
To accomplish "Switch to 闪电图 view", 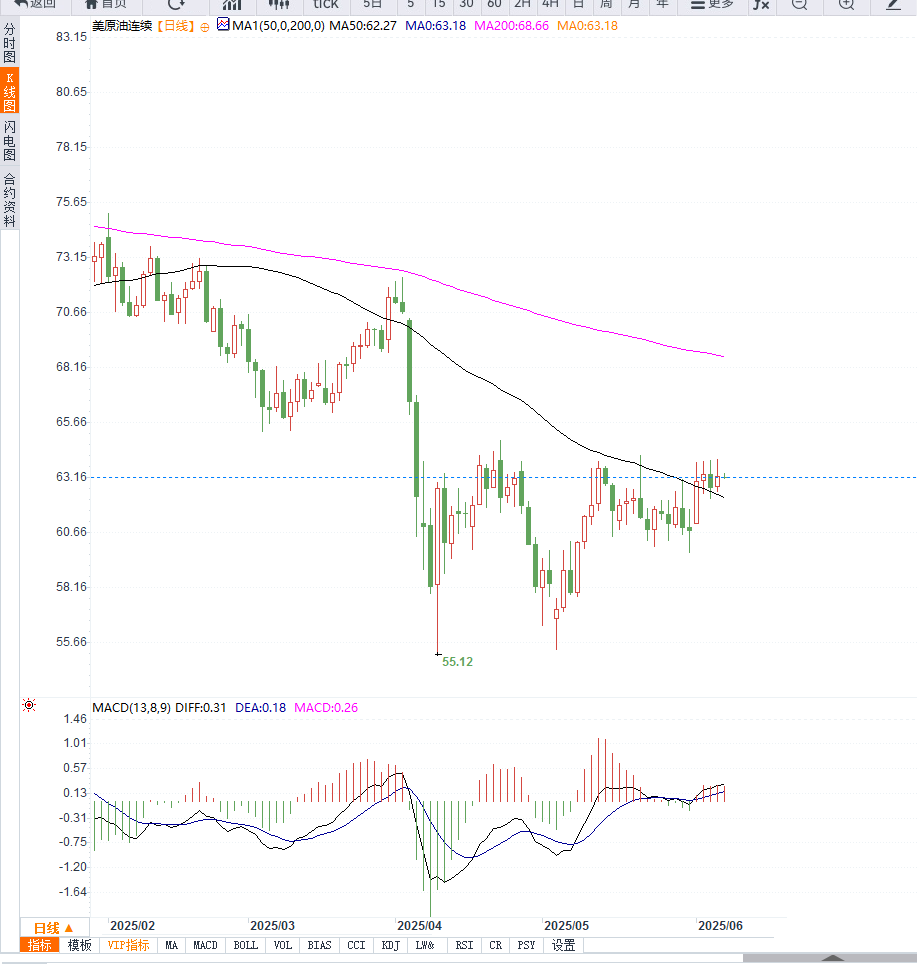I will pyautogui.click(x=9, y=141).
